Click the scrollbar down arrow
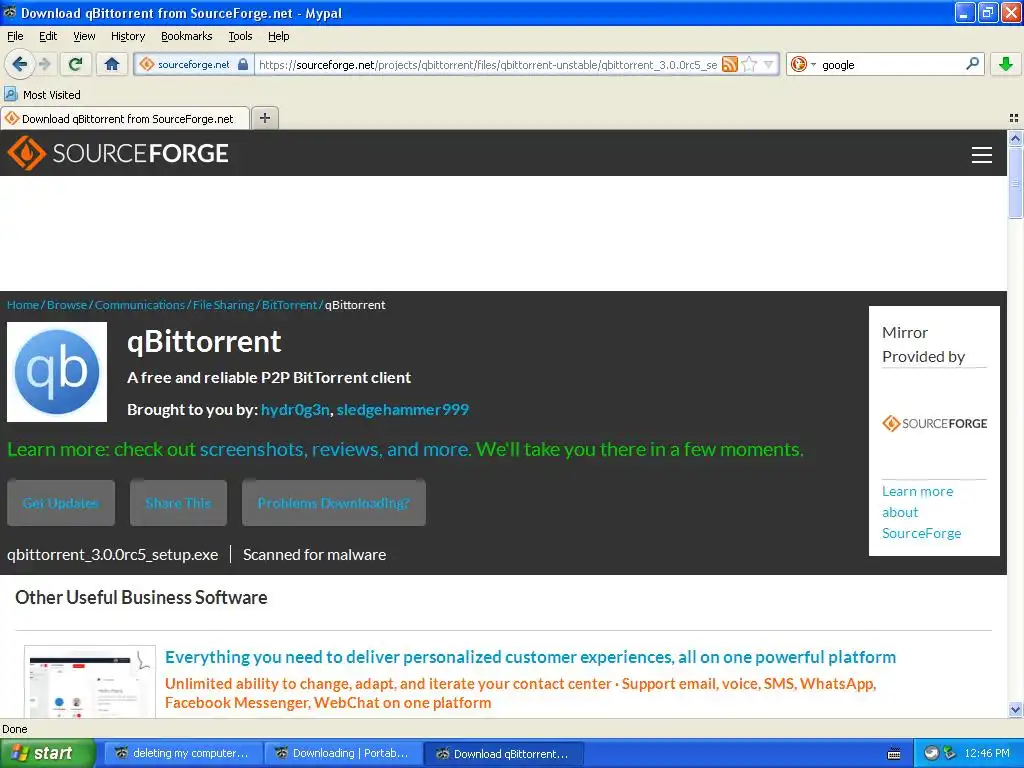 click(x=1015, y=709)
